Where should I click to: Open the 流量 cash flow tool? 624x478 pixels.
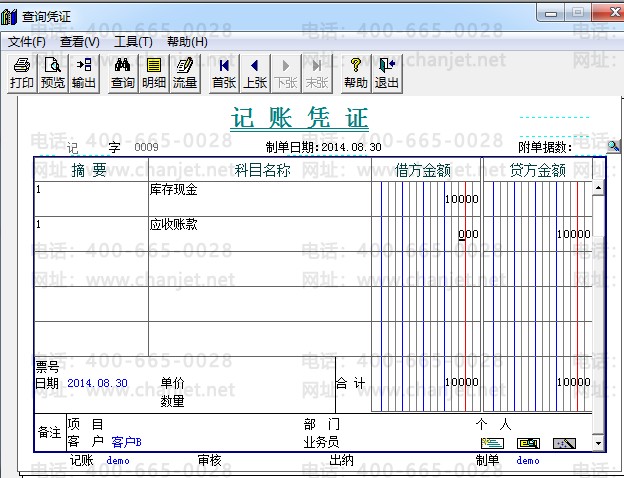tap(185, 73)
